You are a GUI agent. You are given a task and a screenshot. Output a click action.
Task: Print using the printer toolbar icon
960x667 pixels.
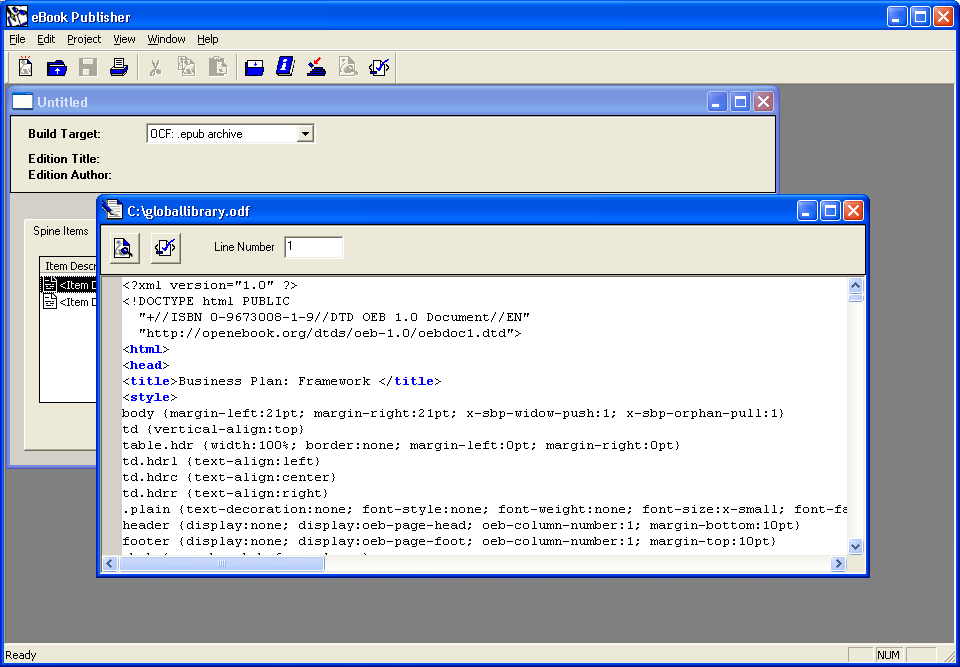119,66
